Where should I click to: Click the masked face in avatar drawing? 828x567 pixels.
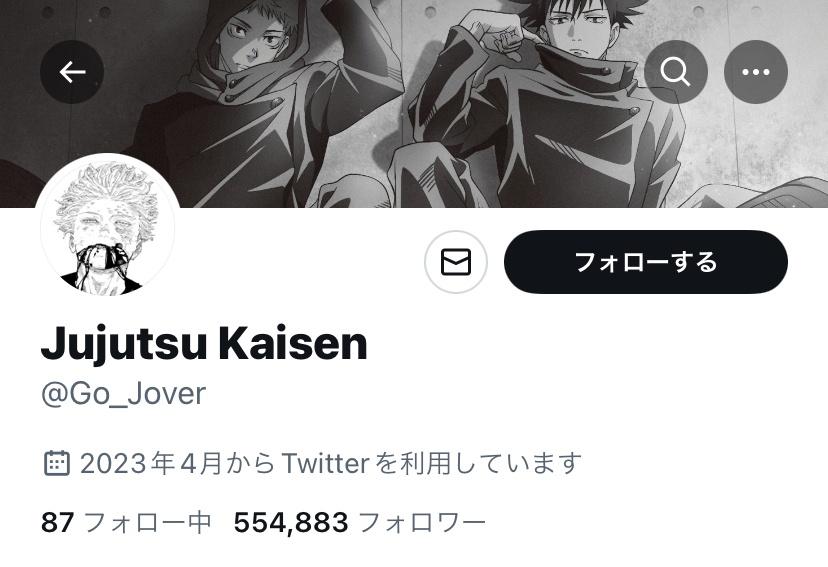click(x=103, y=259)
